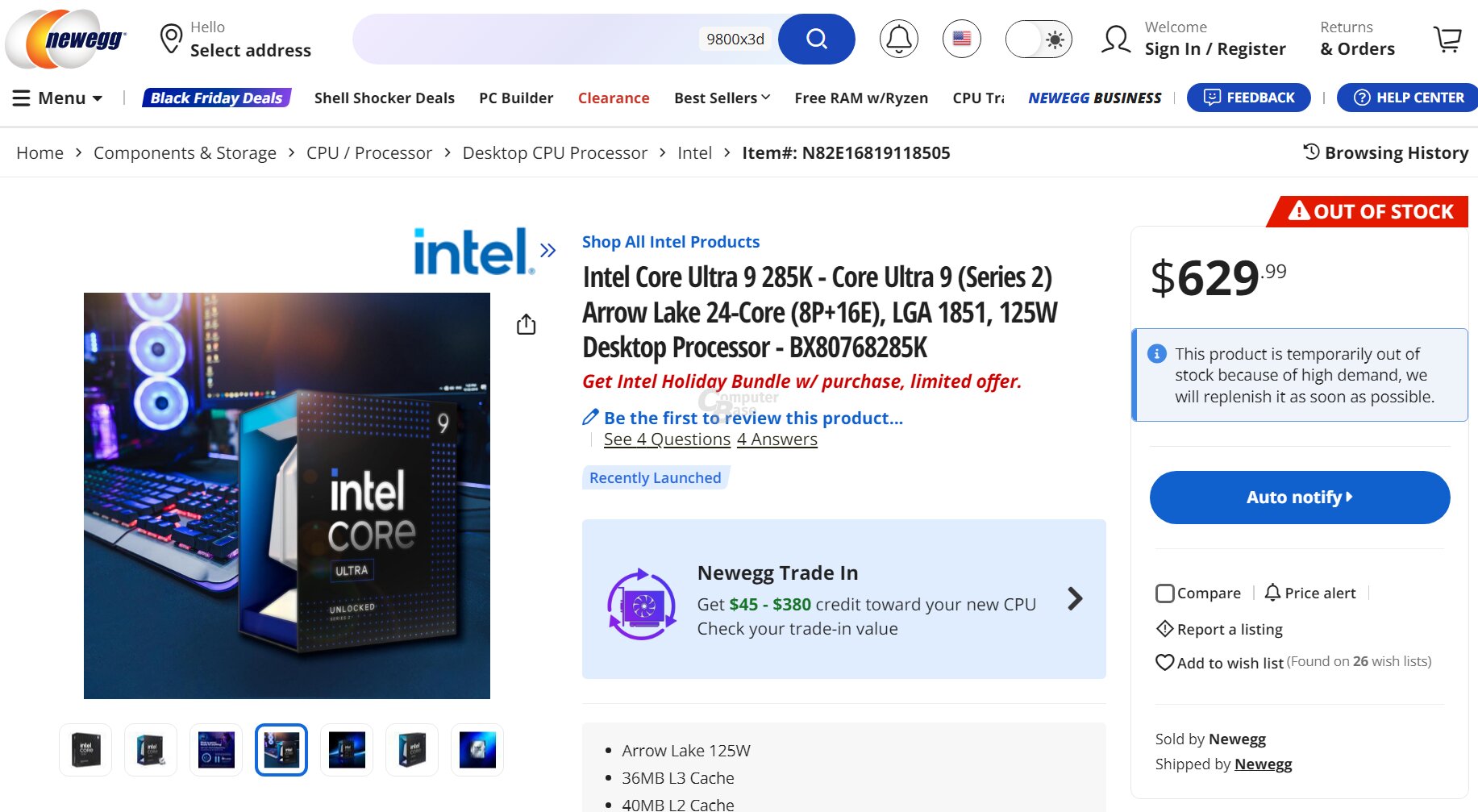Open Shop All Intel Products
The width and height of the screenshot is (1478, 812).
coord(671,241)
